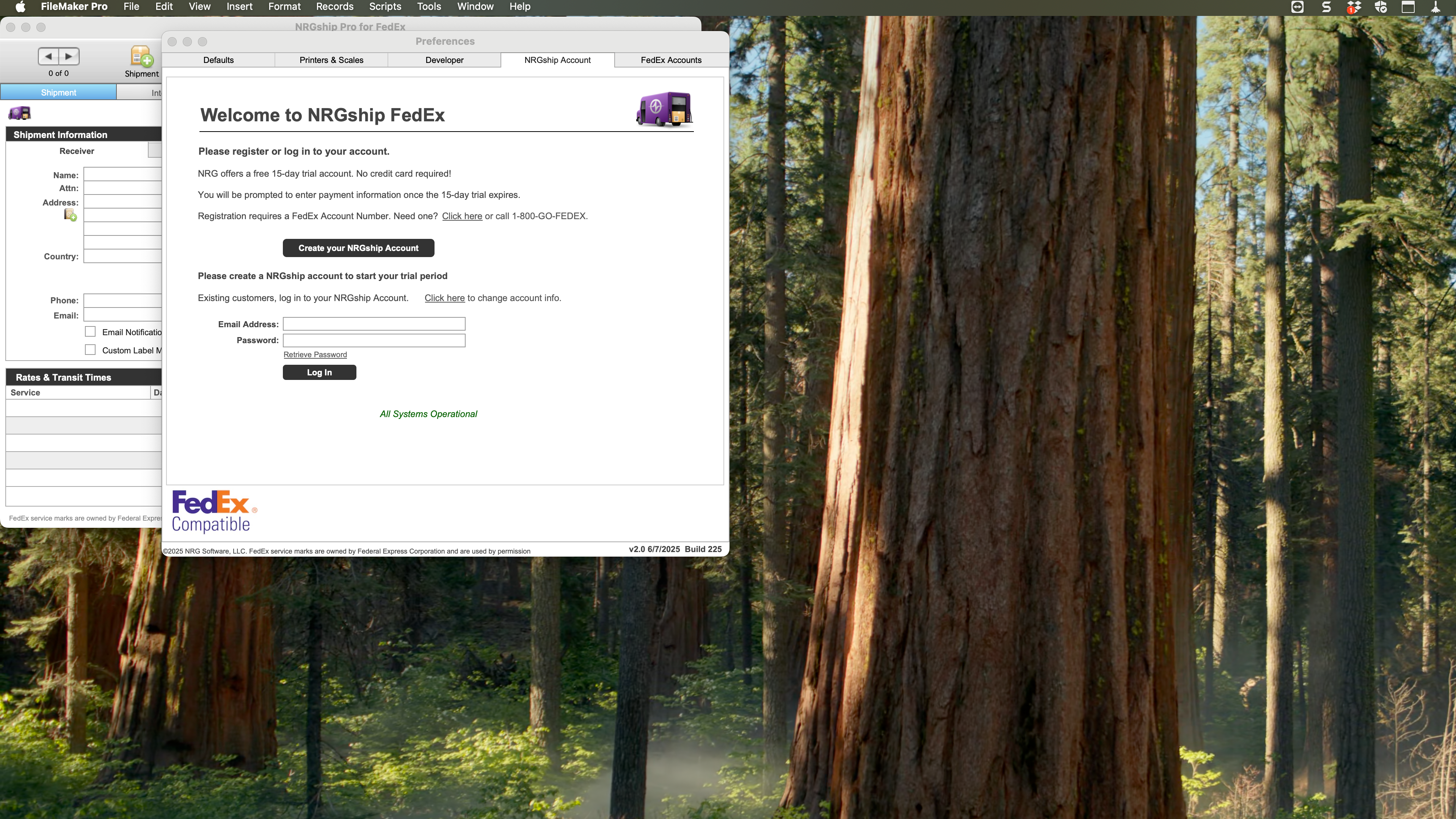Click the new Shipment toolbar icon
The image size is (1456, 819).
[141, 57]
